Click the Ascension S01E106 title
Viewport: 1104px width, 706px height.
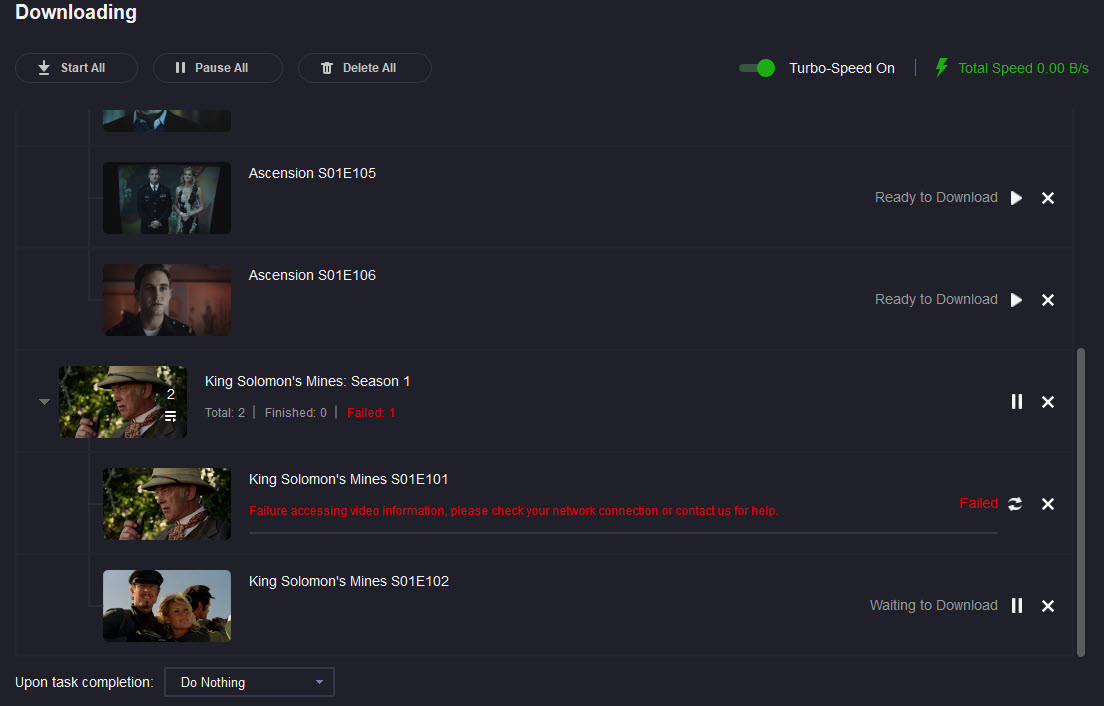pos(312,275)
